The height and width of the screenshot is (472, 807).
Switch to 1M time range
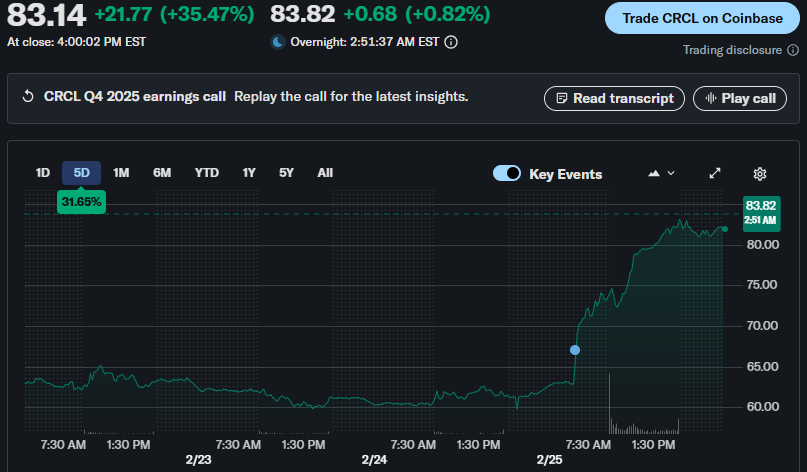(x=121, y=173)
